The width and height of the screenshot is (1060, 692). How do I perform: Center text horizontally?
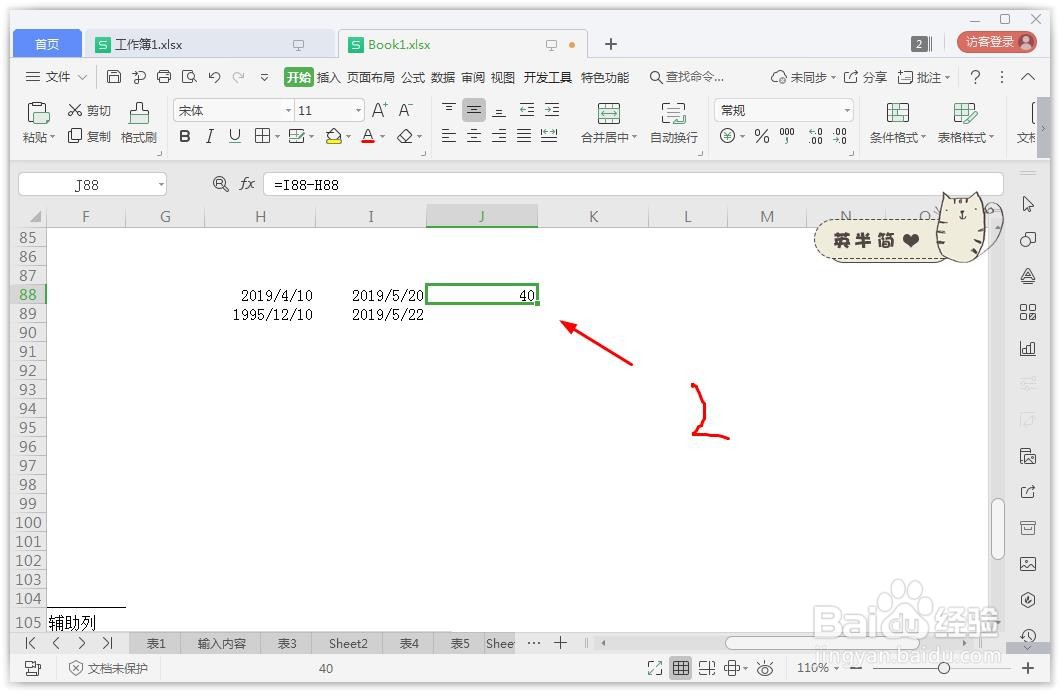[x=474, y=137]
